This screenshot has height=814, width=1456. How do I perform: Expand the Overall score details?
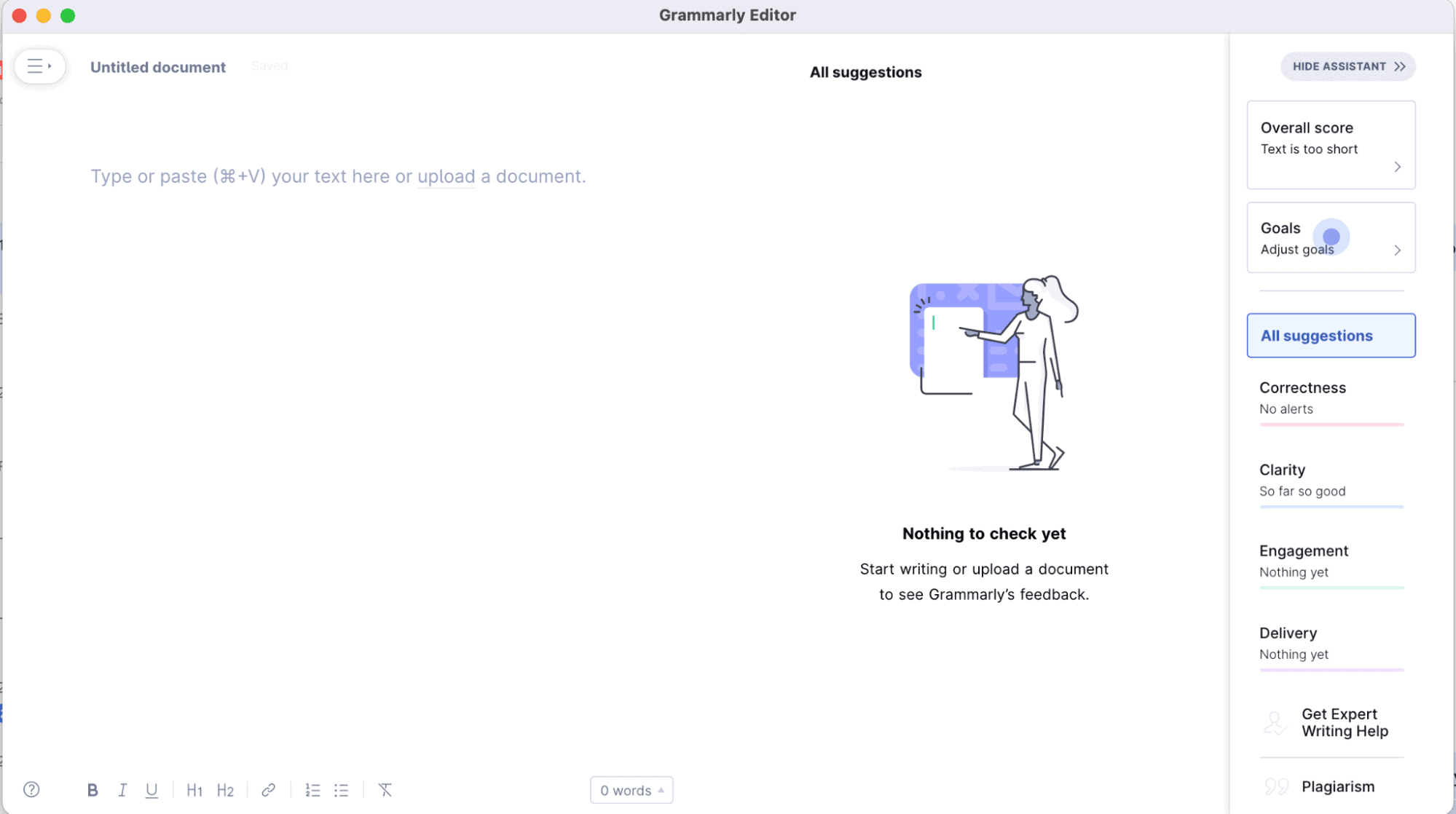pos(1397,166)
